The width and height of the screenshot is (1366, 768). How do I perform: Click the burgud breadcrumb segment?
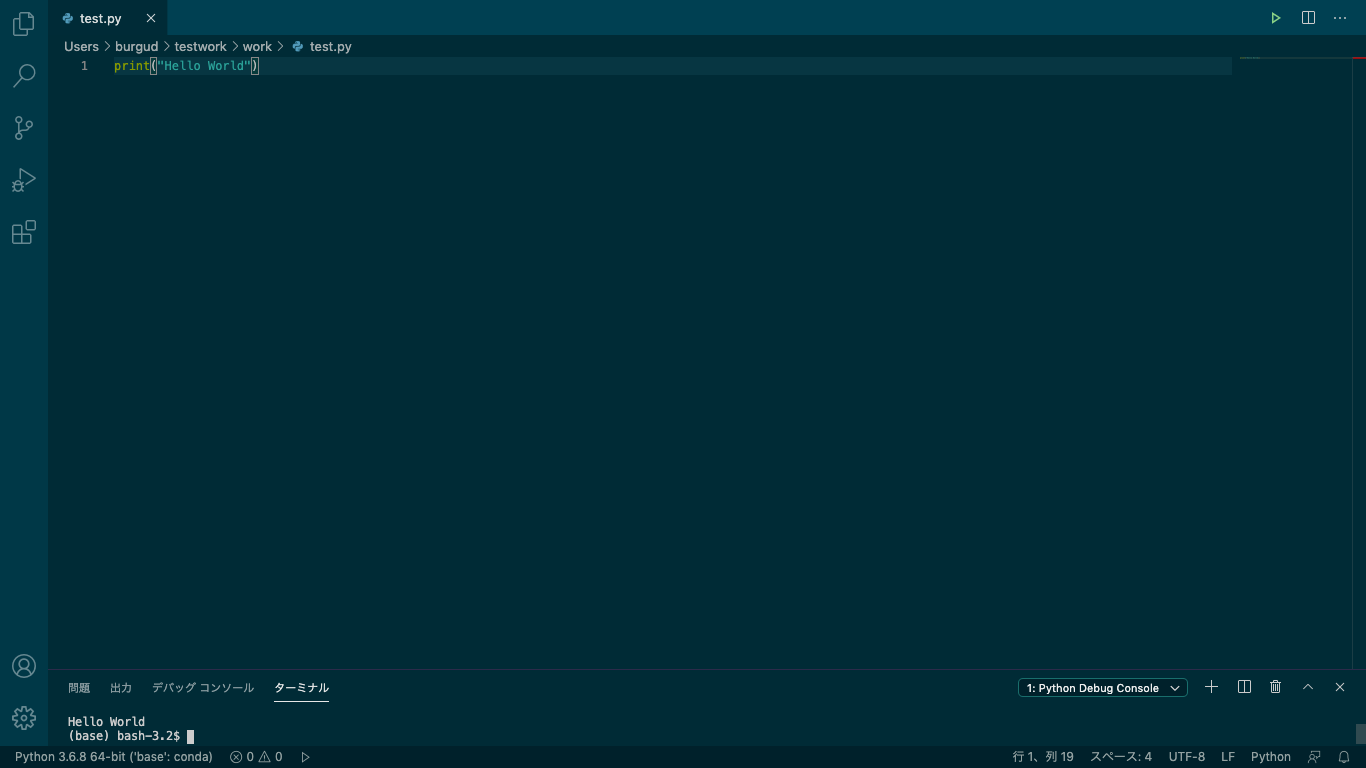pos(136,46)
